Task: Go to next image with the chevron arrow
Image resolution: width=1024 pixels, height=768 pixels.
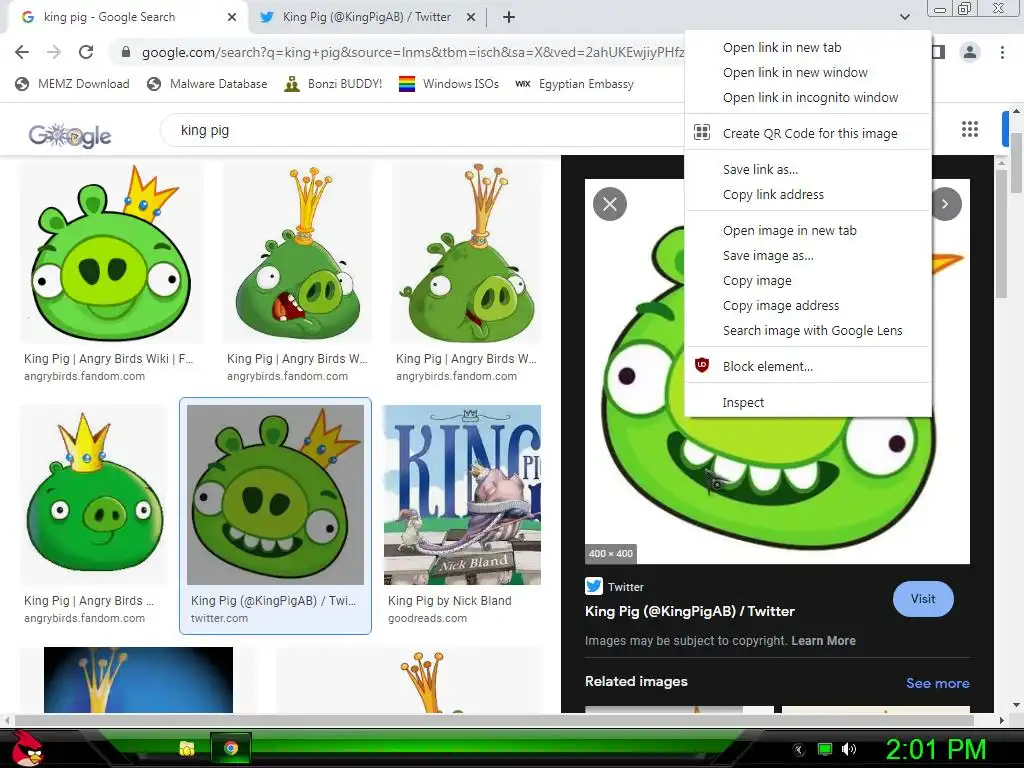Action: pyautogui.click(x=944, y=204)
